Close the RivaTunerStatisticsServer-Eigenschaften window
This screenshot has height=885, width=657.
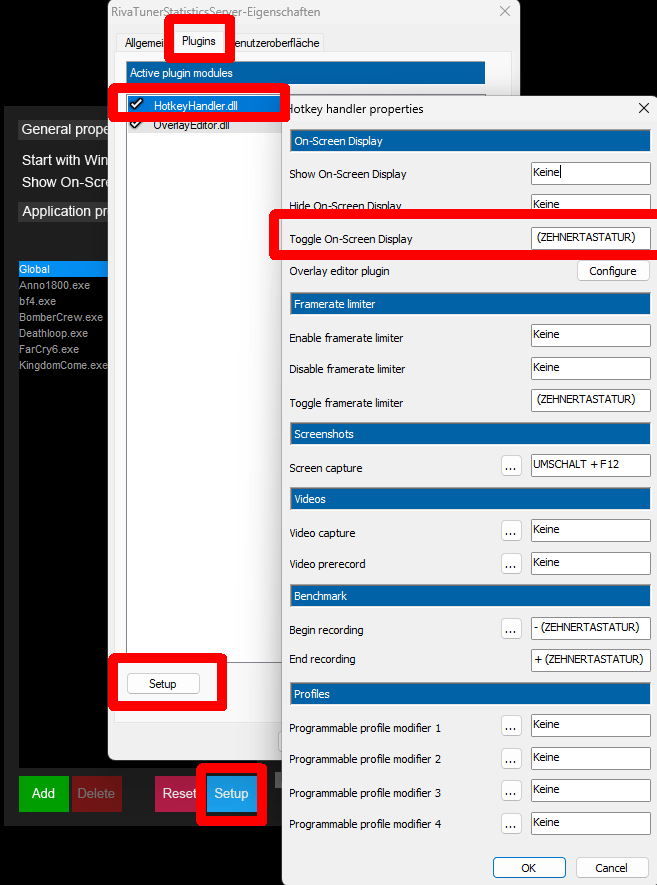point(505,11)
